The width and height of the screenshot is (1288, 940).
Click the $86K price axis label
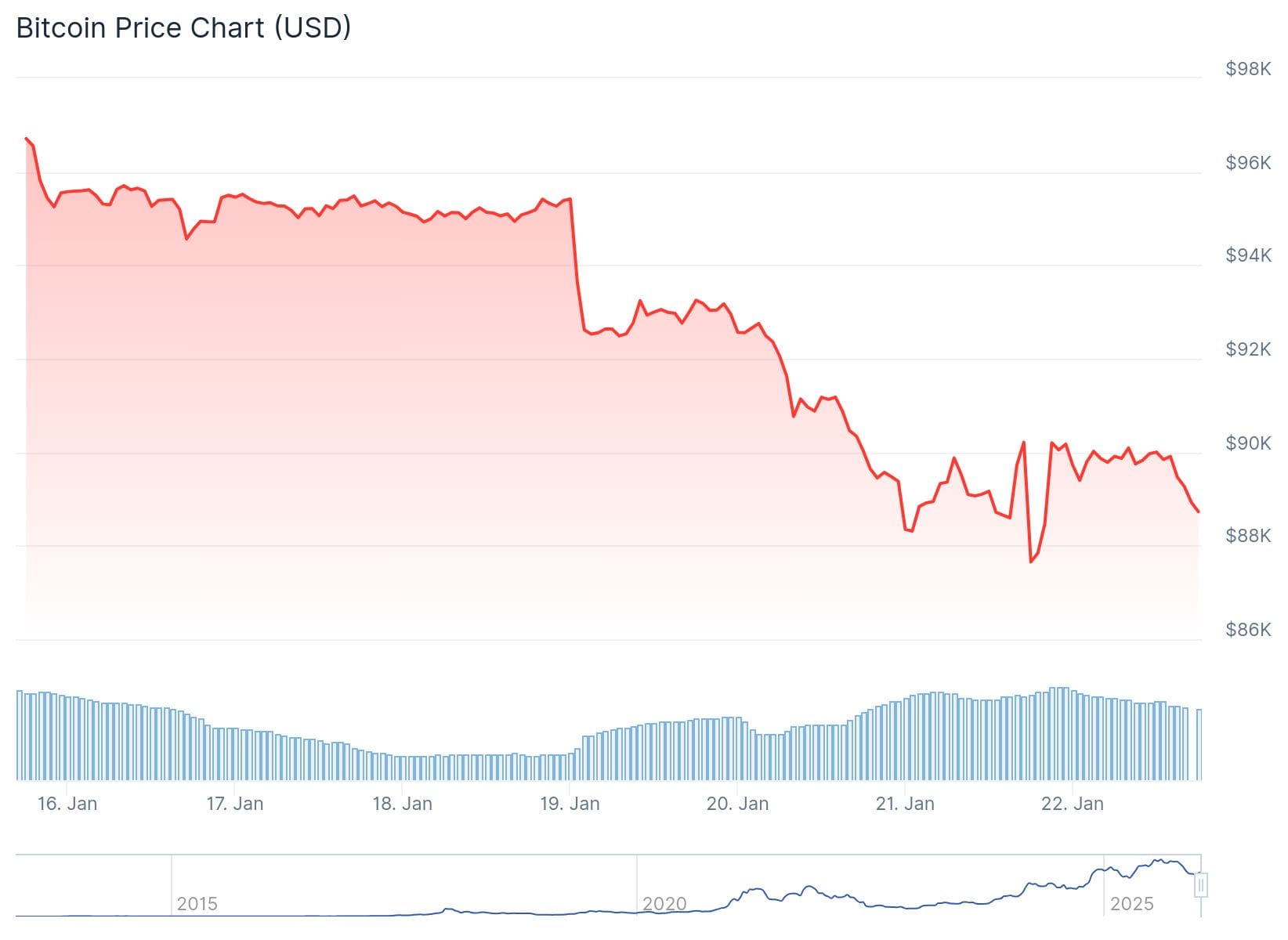tap(1248, 630)
